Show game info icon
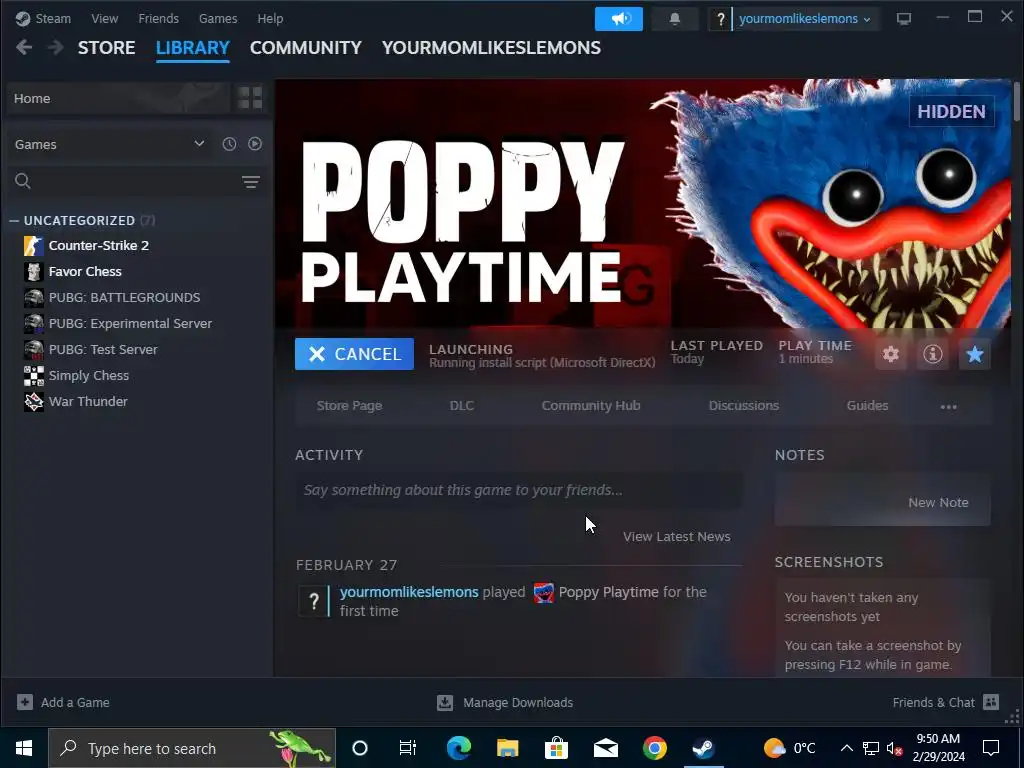The width and height of the screenshot is (1024, 768). point(933,354)
